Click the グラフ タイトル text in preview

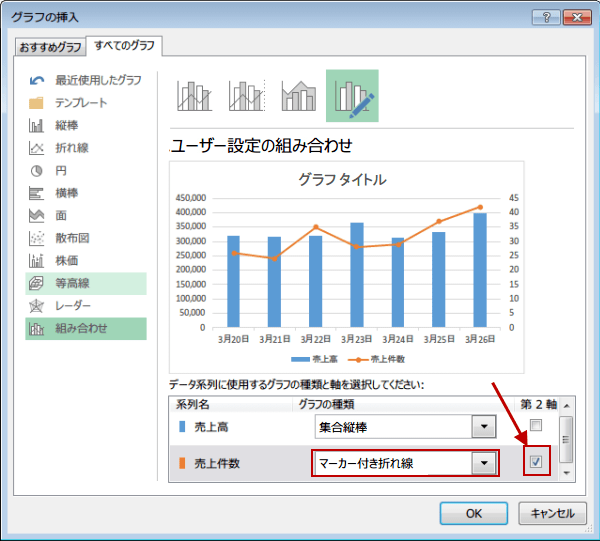342,179
